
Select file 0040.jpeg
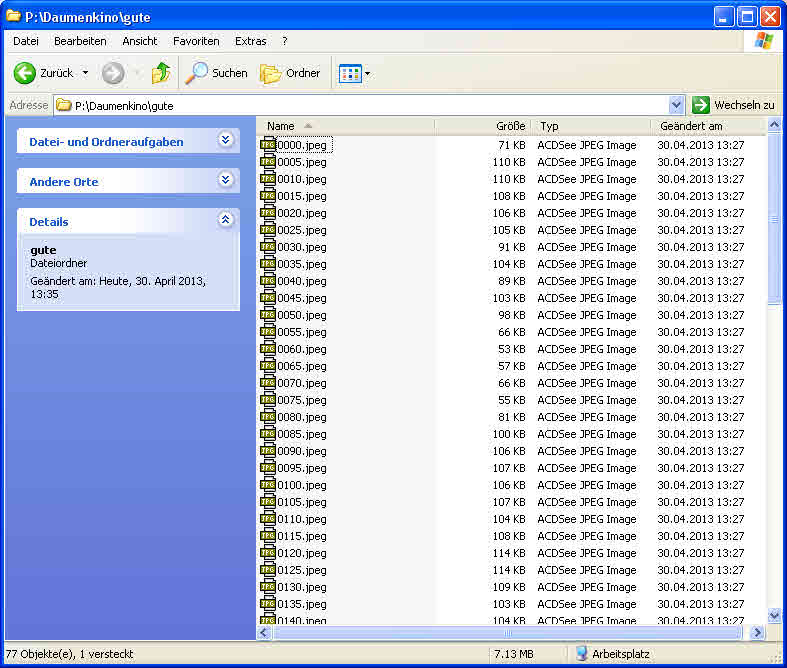click(302, 281)
